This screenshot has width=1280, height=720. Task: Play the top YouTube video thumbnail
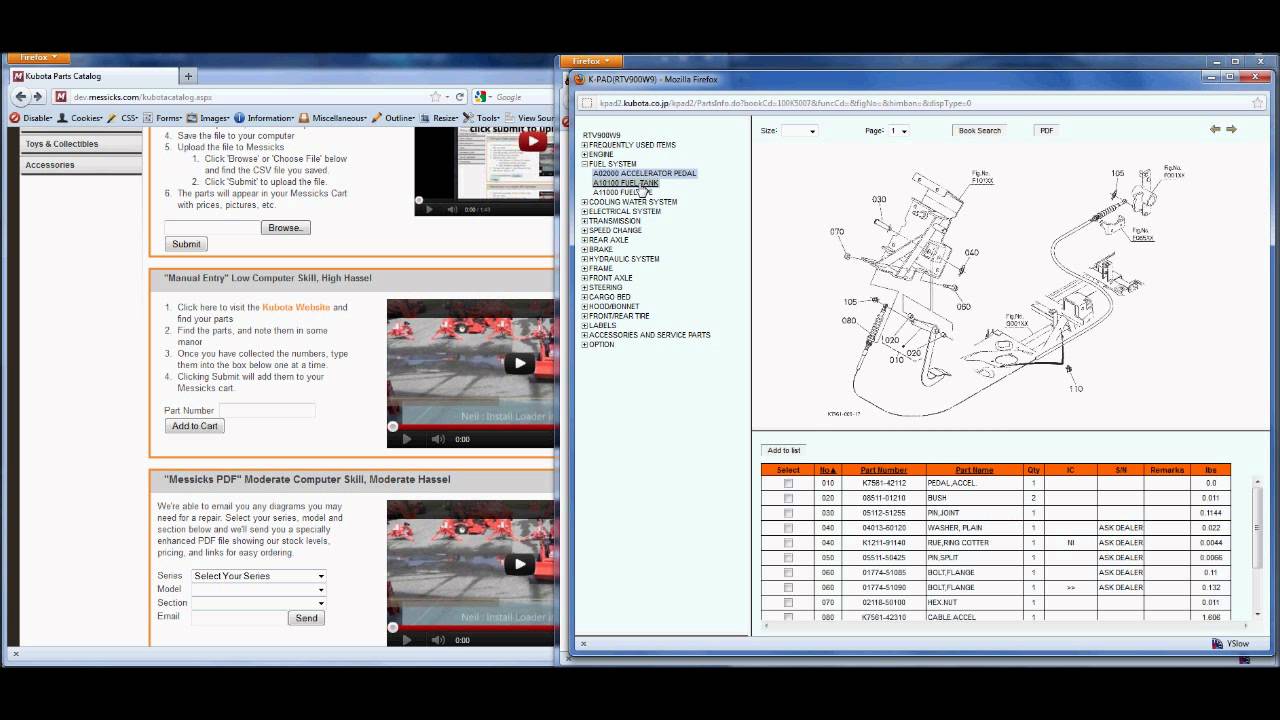pyautogui.click(x=532, y=141)
